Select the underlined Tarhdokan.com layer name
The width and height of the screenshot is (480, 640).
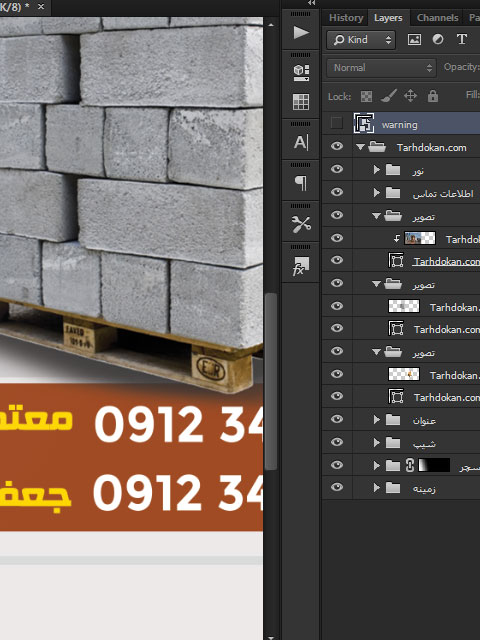pos(446,261)
